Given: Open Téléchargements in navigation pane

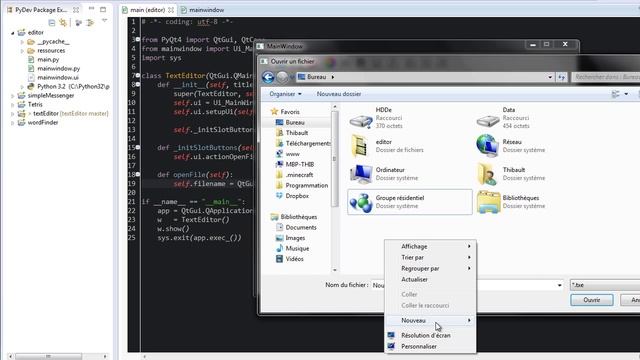Looking at the screenshot, I should (x=308, y=143).
